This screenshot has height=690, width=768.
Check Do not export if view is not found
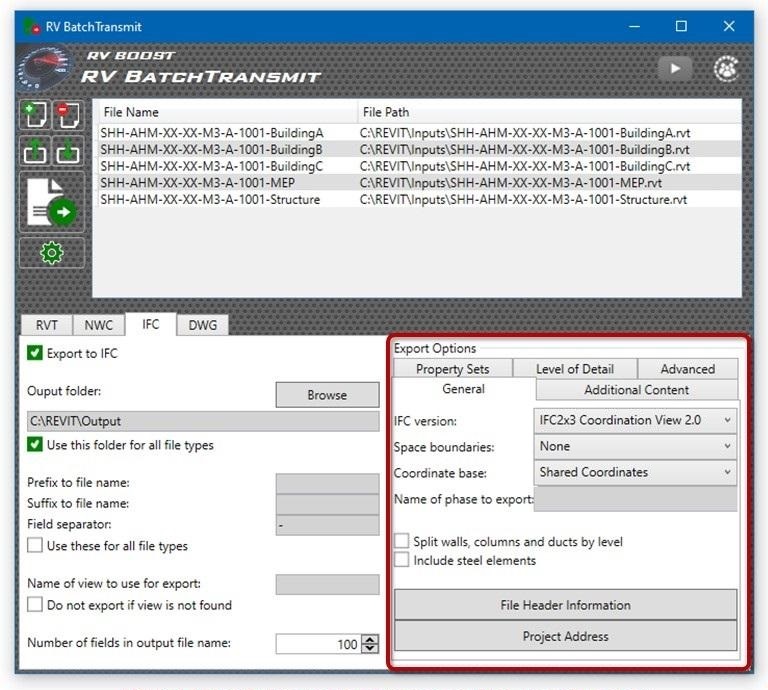click(35, 604)
